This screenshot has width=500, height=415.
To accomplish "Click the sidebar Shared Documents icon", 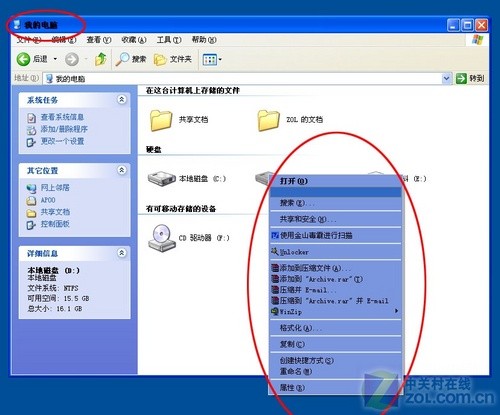I will coord(31,213).
